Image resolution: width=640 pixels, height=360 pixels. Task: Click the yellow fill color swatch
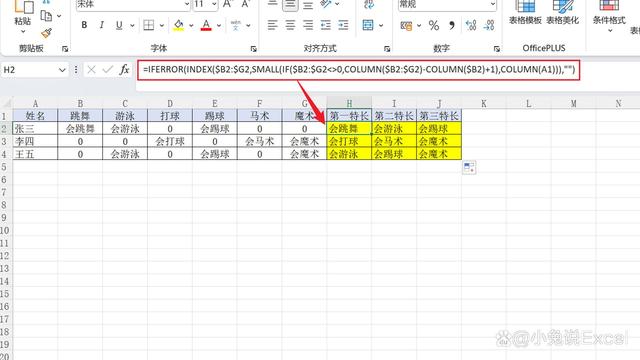[x=178, y=25]
